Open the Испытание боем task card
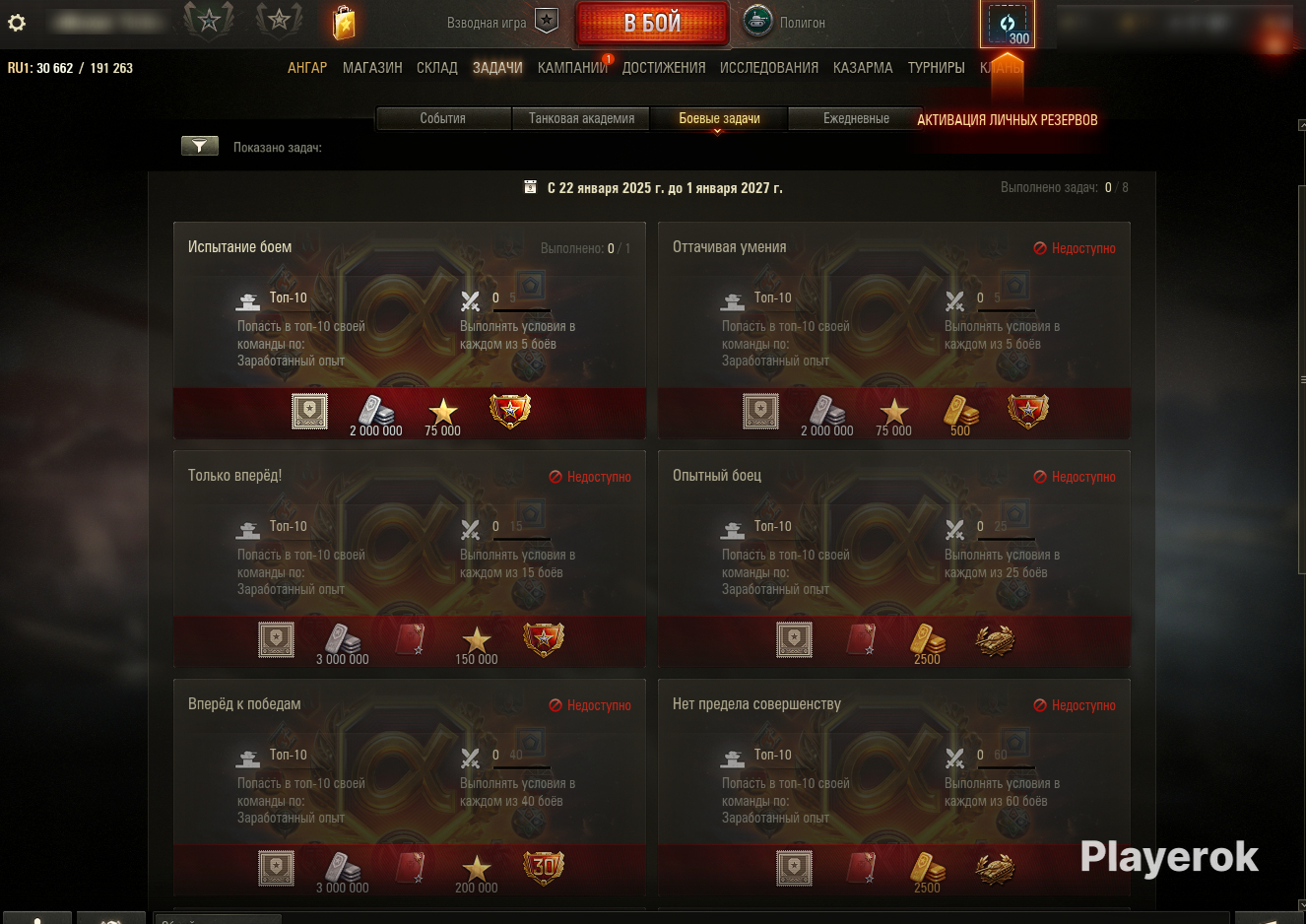This screenshot has width=1306, height=924. (410, 330)
